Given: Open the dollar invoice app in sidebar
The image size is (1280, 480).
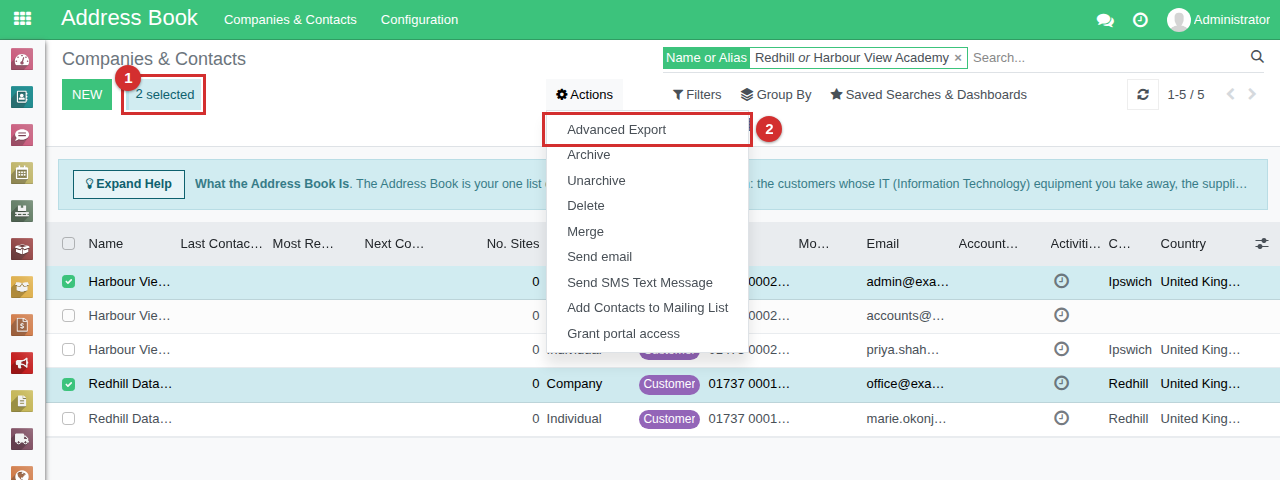Looking at the screenshot, I should click(x=22, y=324).
